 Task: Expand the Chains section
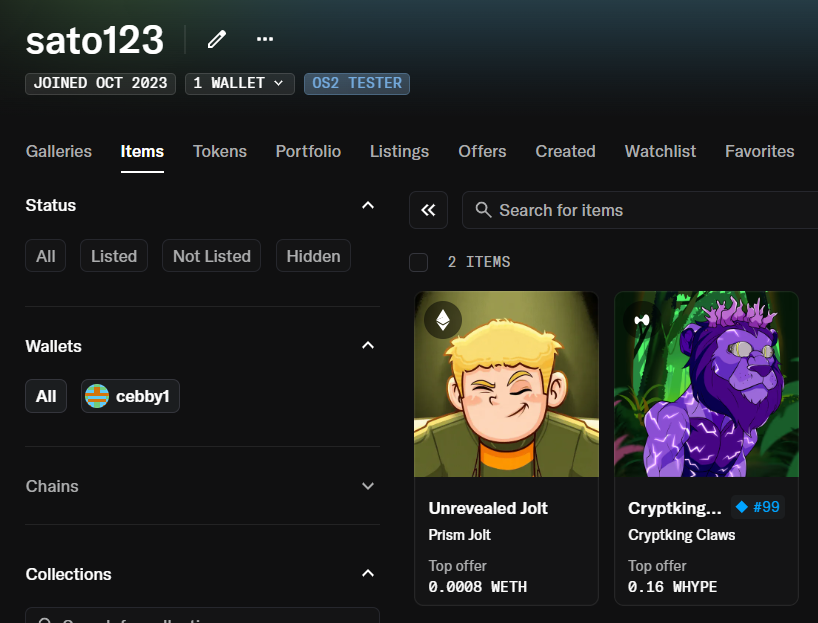coord(202,486)
